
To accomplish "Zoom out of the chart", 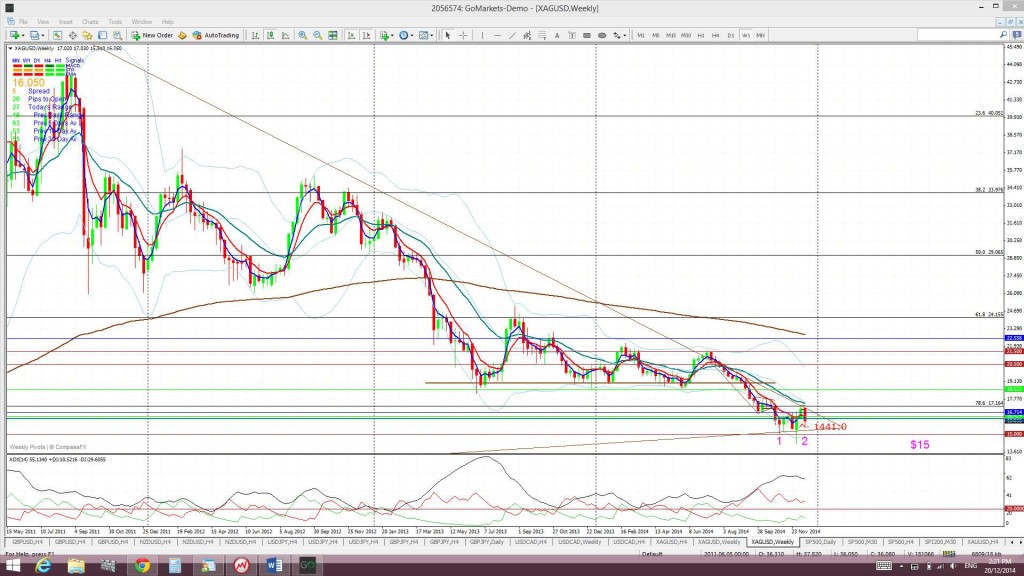I will click(317, 35).
